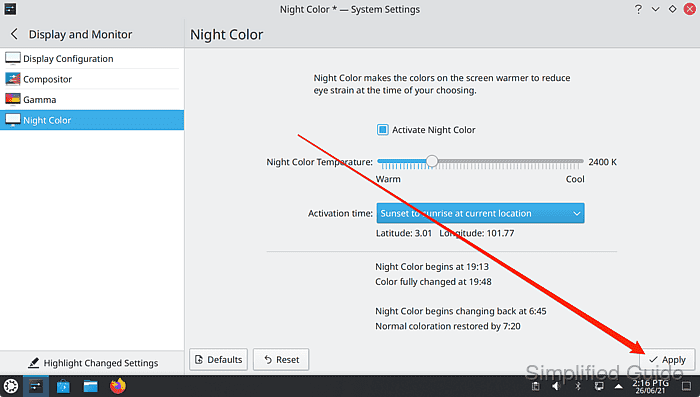Open the volume control in system tray
Viewport: 700px width, 397px height.
(555, 386)
